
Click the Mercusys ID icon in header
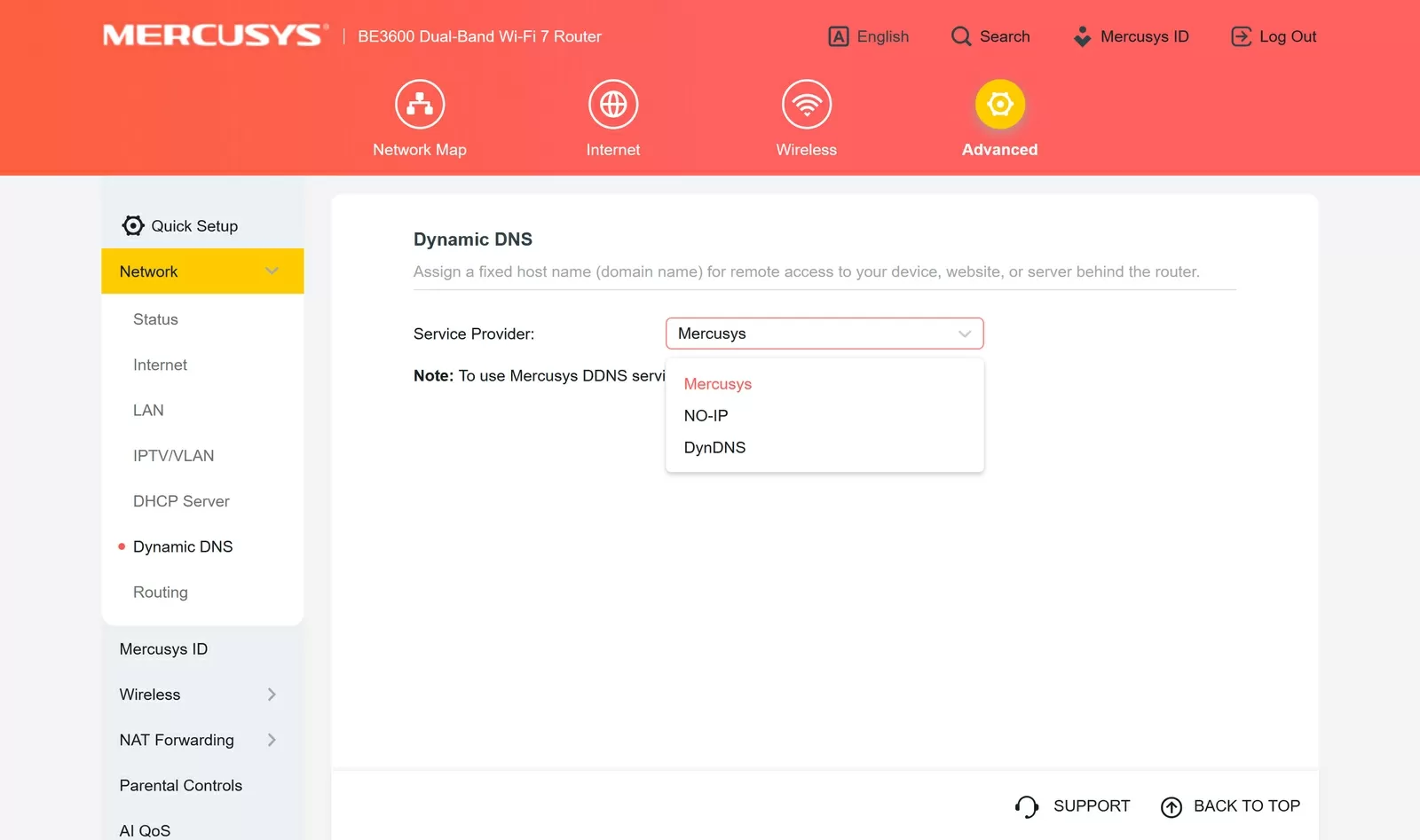(1082, 36)
